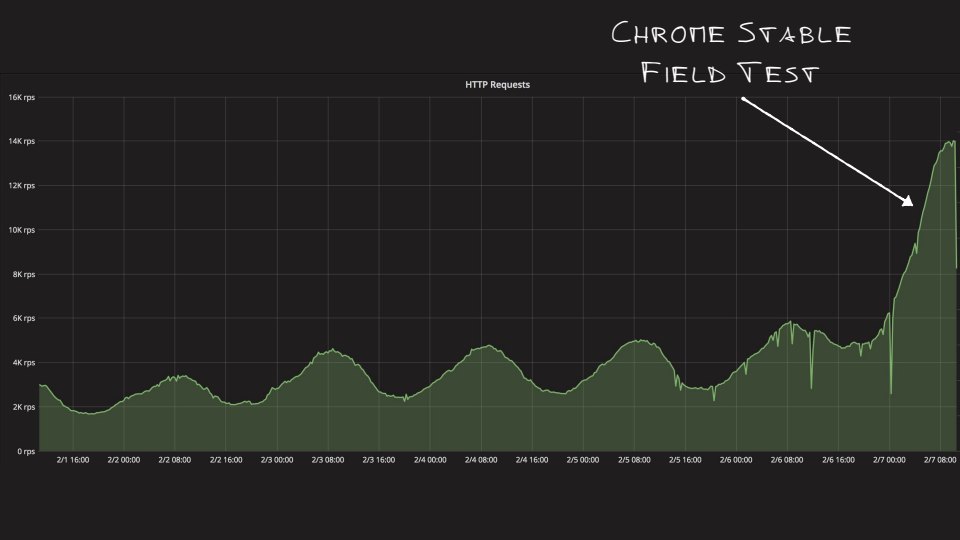Screen dimensions: 960x540
Task: Select the 6K rps y-axis label
Action: click(x=24, y=318)
